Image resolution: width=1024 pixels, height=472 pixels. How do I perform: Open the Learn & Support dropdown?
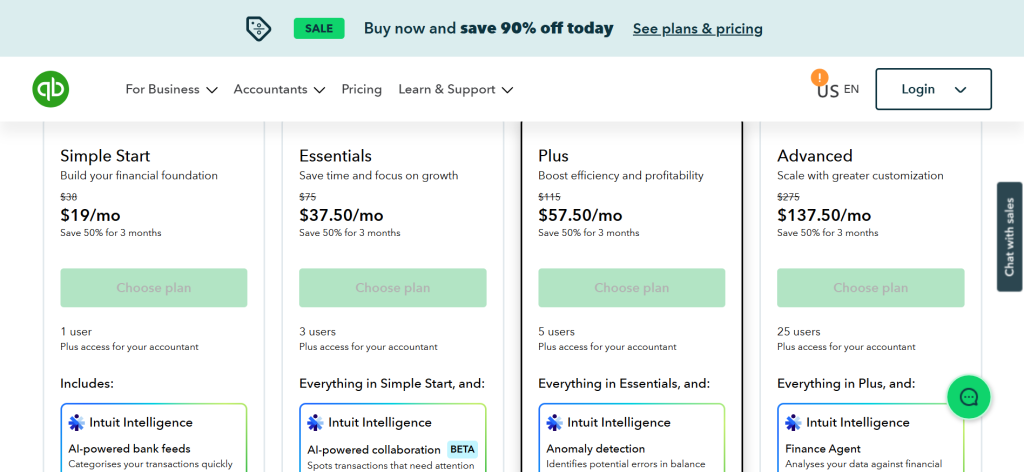(x=455, y=89)
